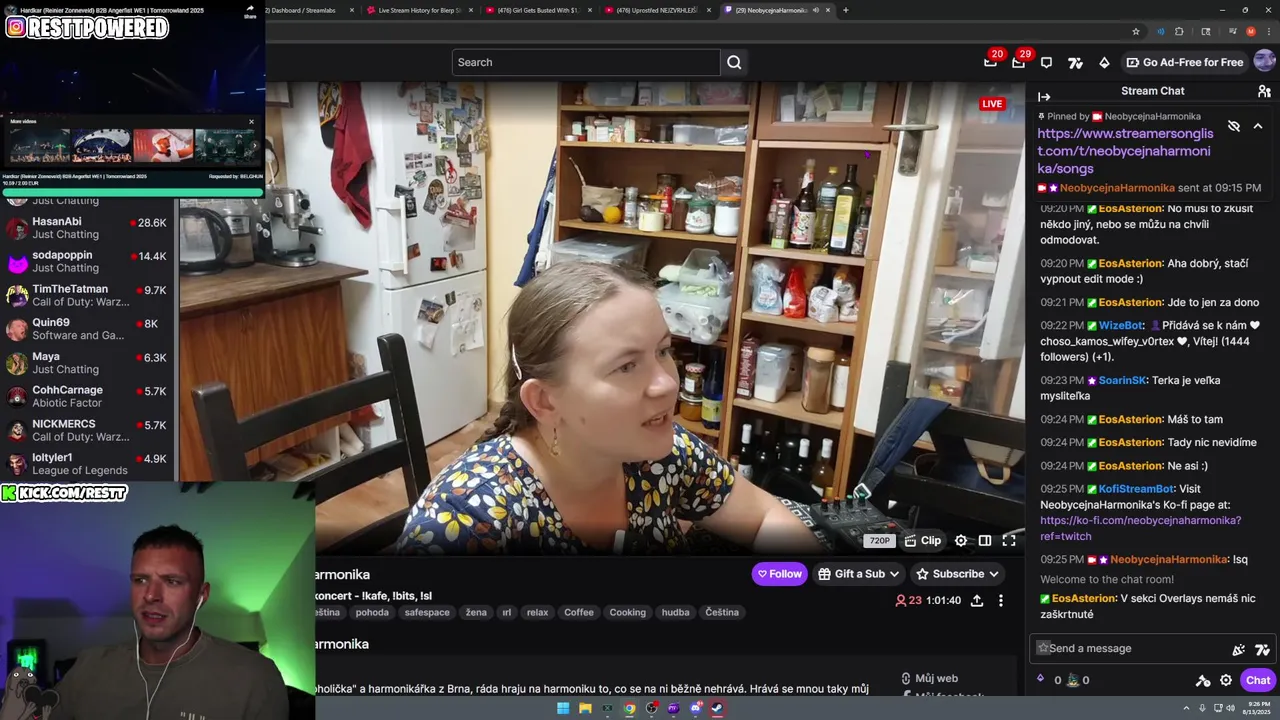Open chat settings gear icon
Screen dimensions: 1280x720
coord(1226,680)
